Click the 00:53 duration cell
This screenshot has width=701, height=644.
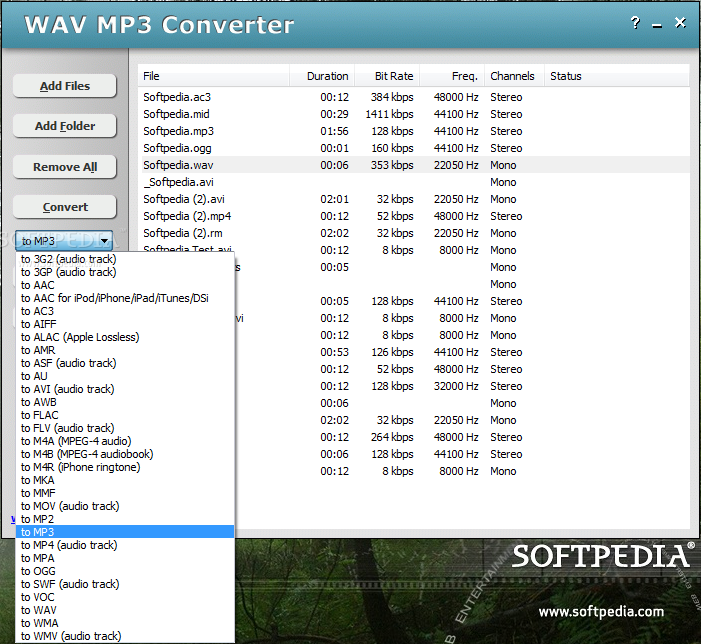(x=334, y=352)
